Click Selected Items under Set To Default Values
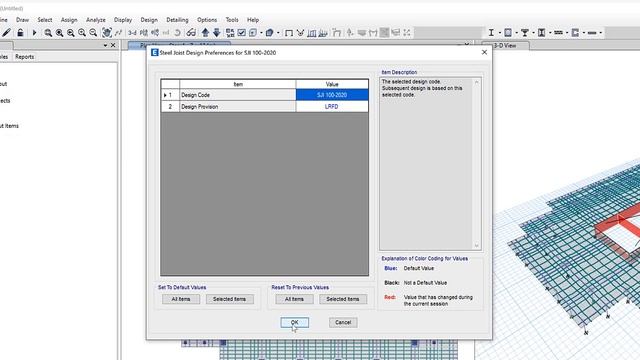Image resolution: width=640 pixels, height=360 pixels. pyautogui.click(x=229, y=299)
